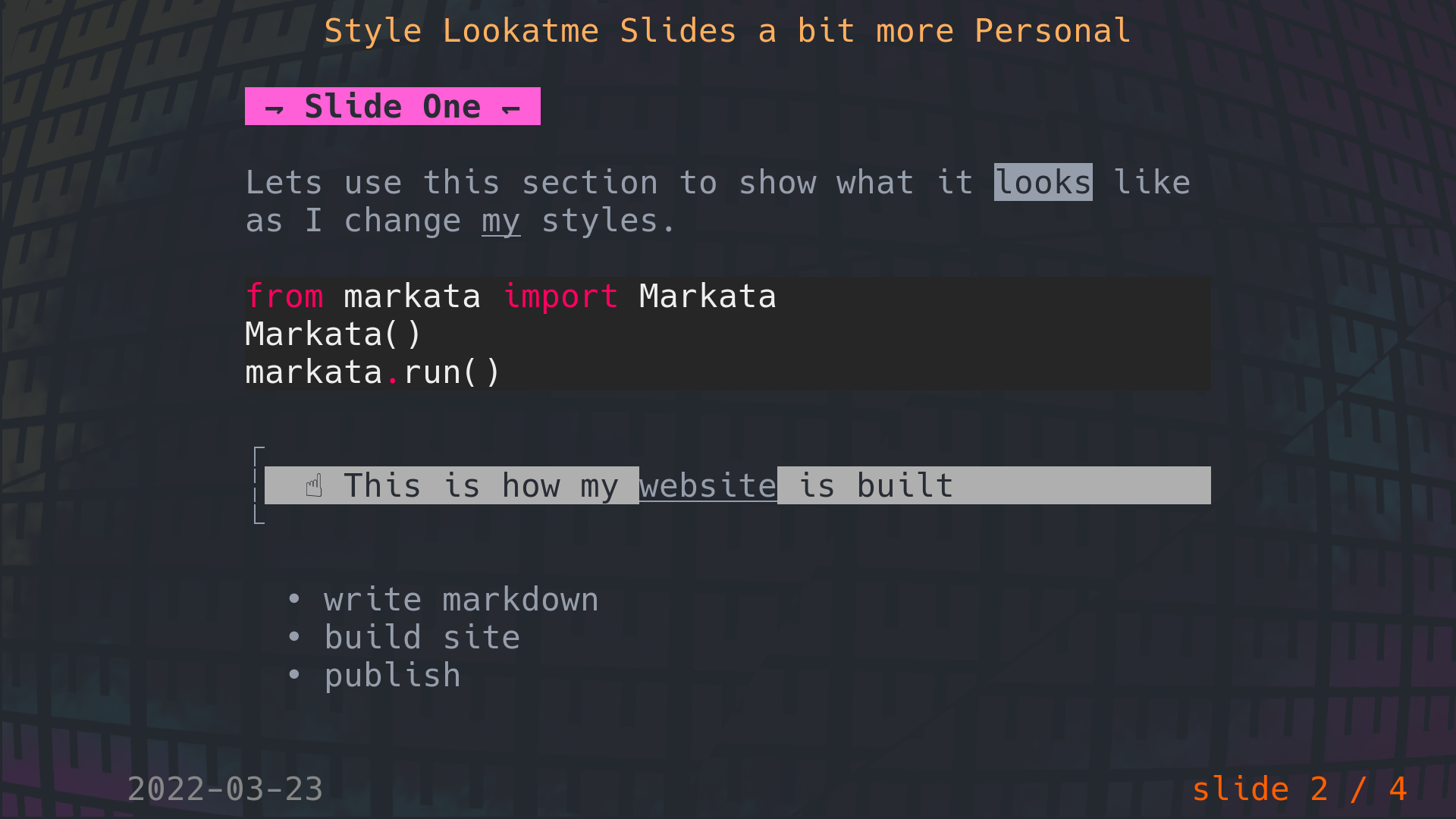Image resolution: width=1456 pixels, height=819 pixels.
Task: Click the bullet dot beside build site
Action: point(294,638)
